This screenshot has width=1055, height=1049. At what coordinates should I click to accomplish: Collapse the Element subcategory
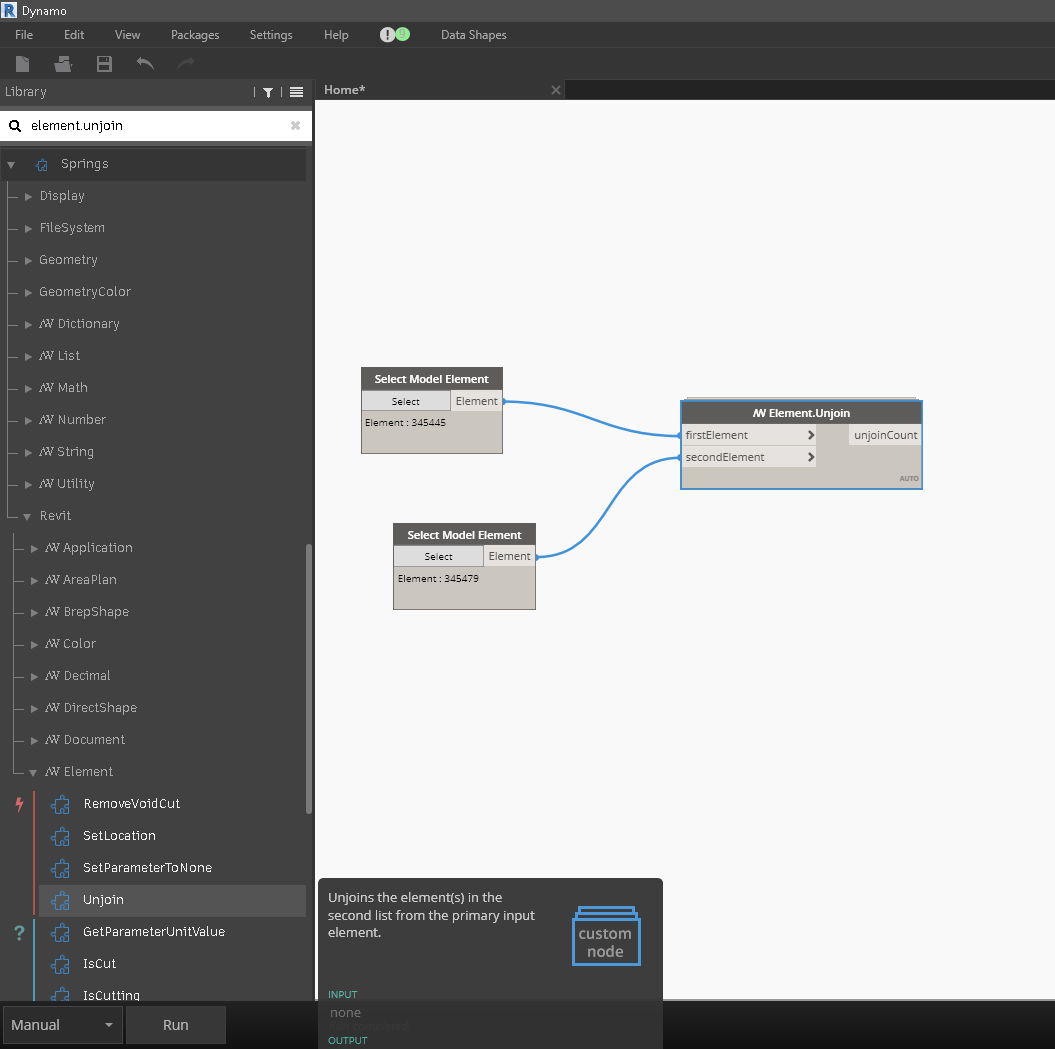33,772
